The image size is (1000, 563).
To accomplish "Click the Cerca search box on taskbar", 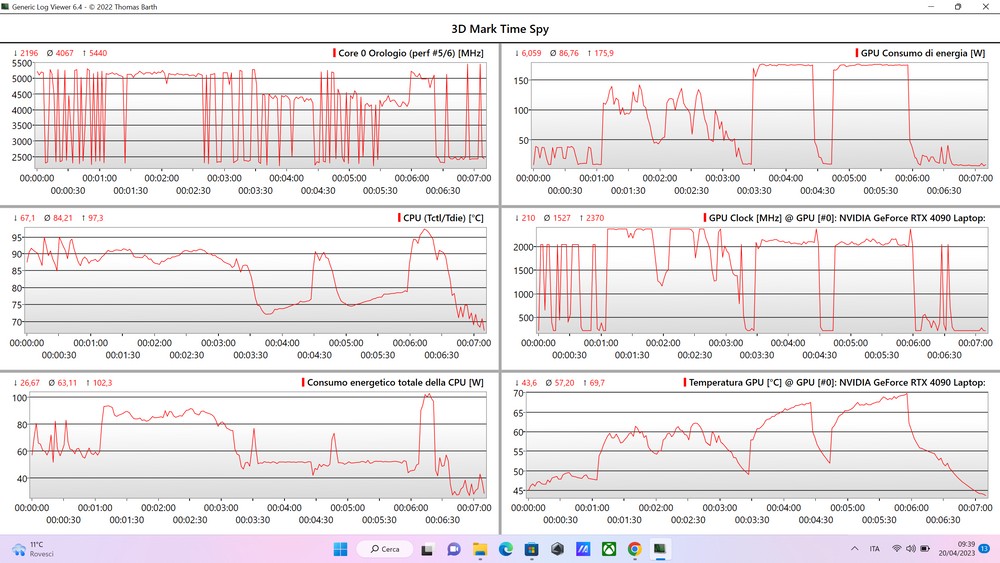I will click(385, 549).
